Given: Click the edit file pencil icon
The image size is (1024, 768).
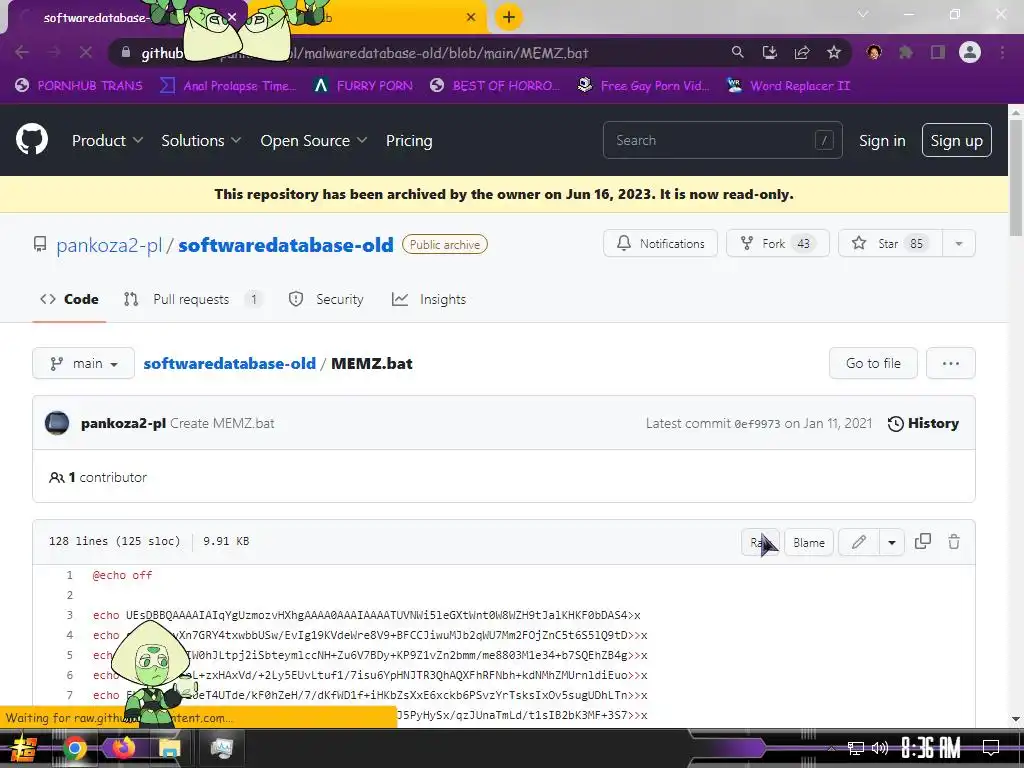Looking at the screenshot, I should click(859, 542).
